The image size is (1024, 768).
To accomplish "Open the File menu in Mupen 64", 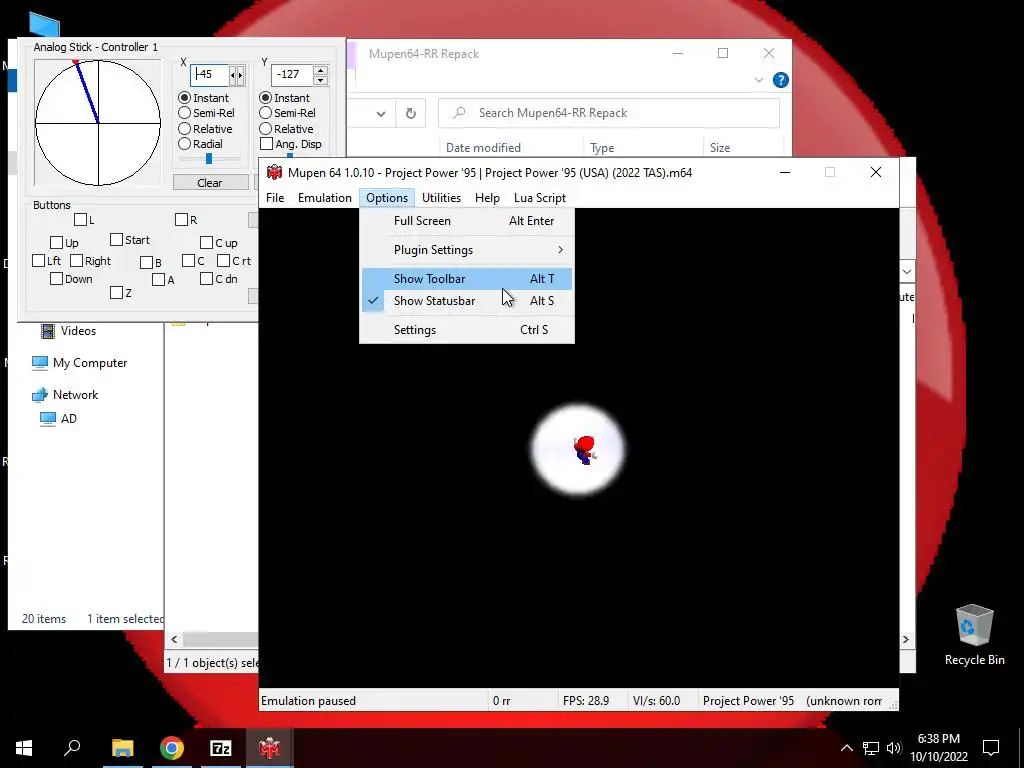I will pos(275,197).
